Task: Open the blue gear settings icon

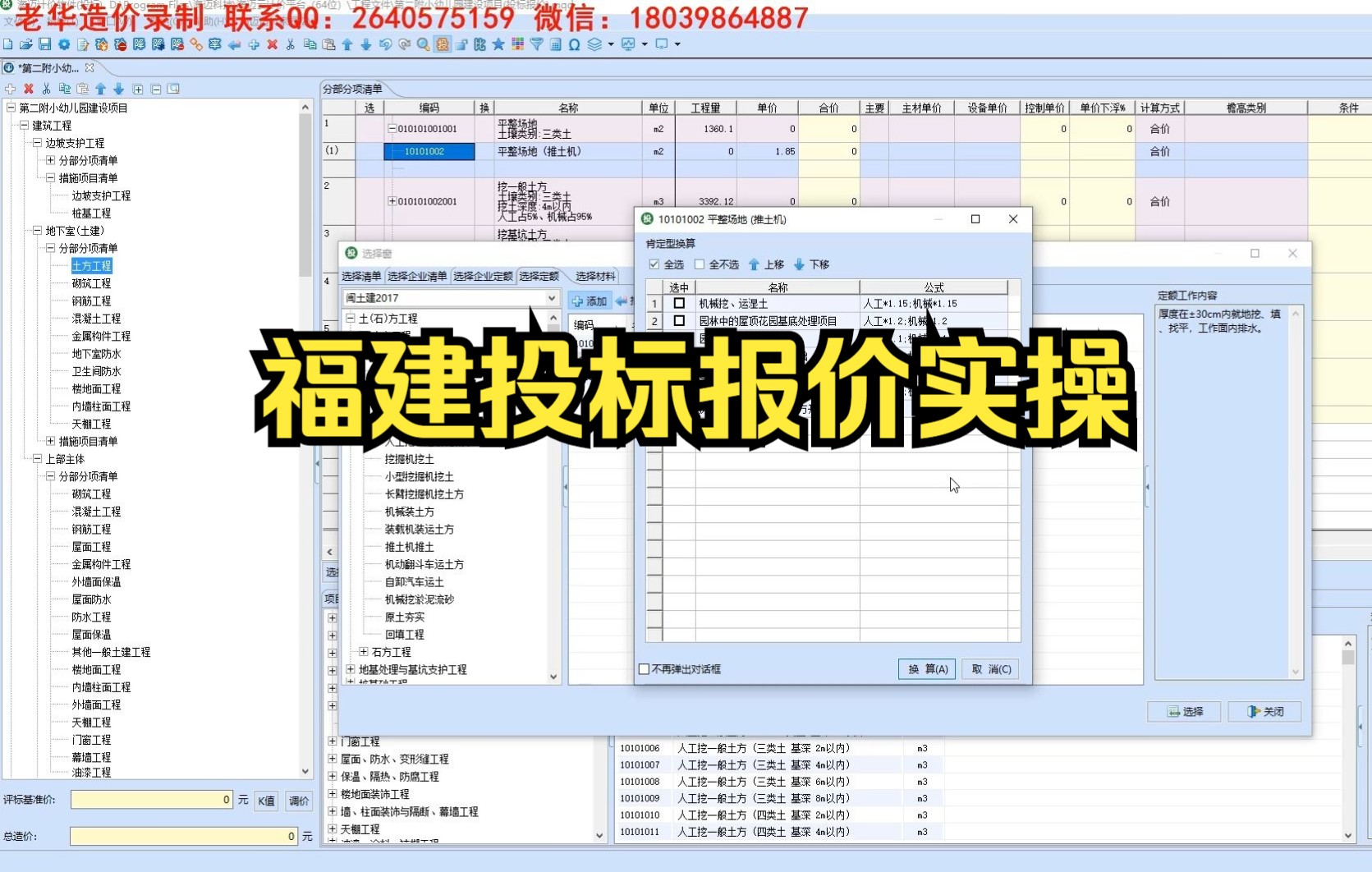Action: pos(64,44)
